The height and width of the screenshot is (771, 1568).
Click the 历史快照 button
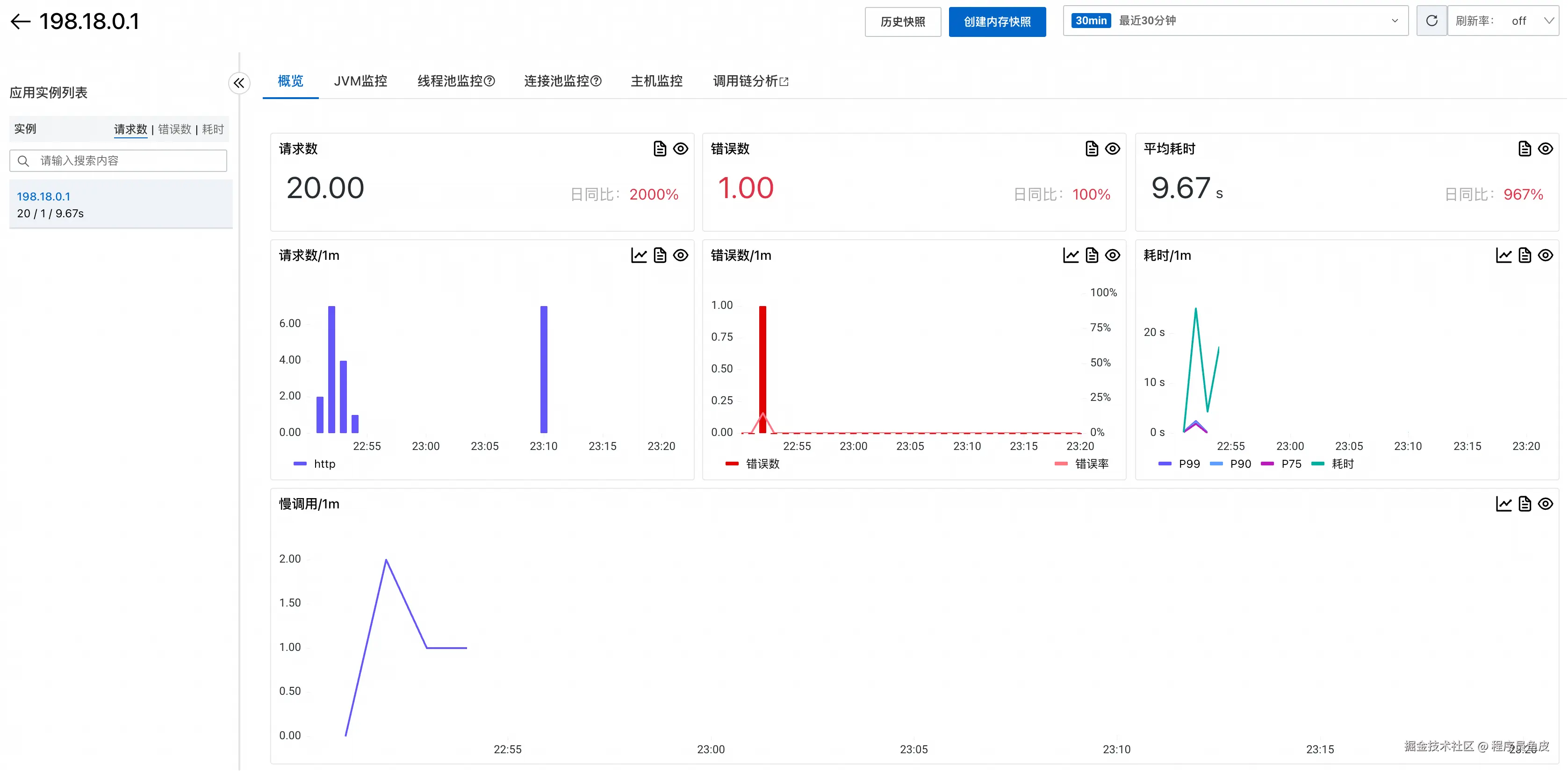click(x=902, y=22)
